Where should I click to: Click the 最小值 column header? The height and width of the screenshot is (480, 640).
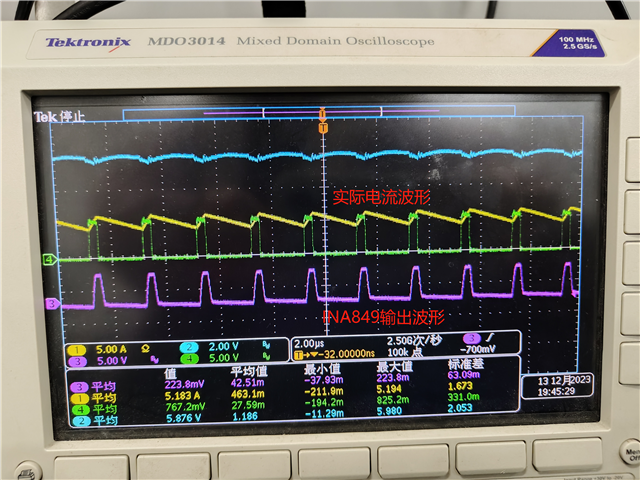[x=322, y=369]
